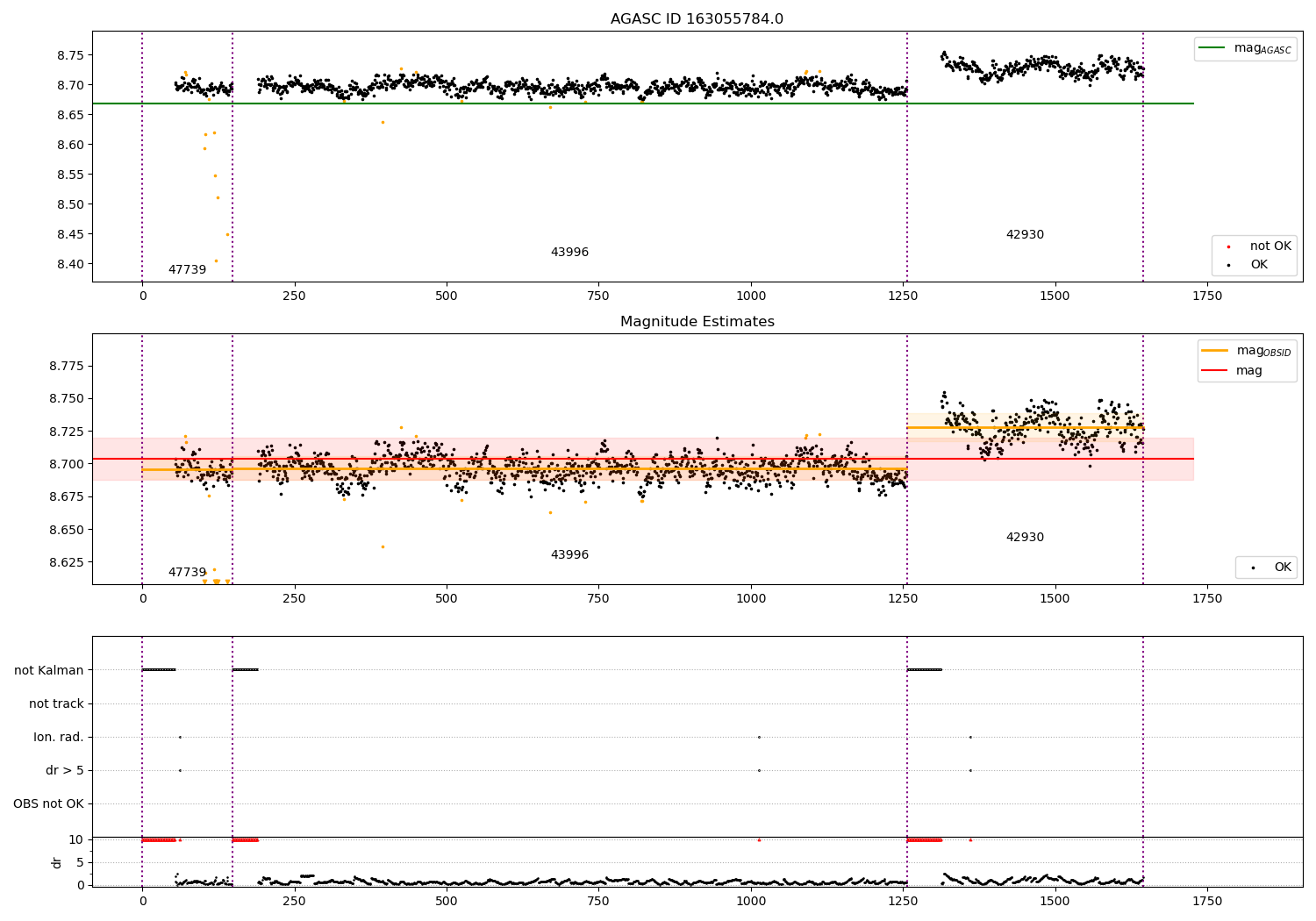The image size is (1316, 921).
Task: Click the 47739 label in the top plot
Action: tap(187, 269)
